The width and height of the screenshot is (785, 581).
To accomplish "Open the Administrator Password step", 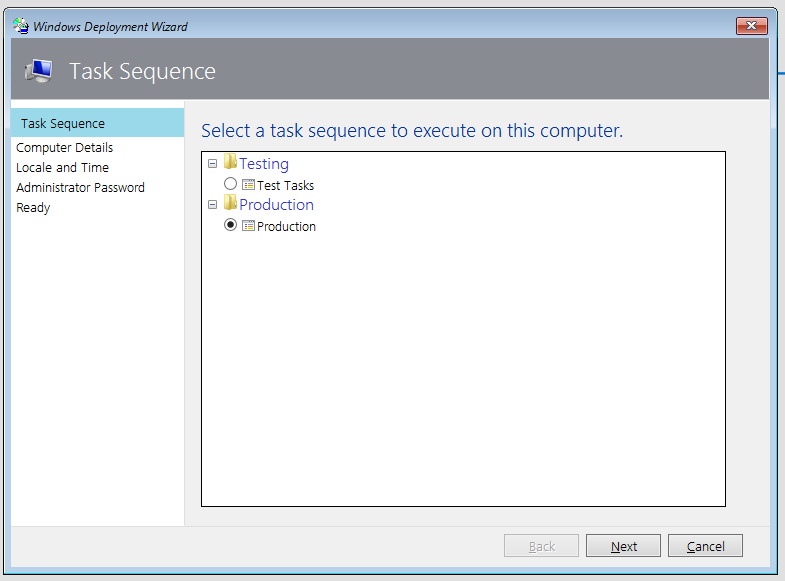I will (81, 188).
